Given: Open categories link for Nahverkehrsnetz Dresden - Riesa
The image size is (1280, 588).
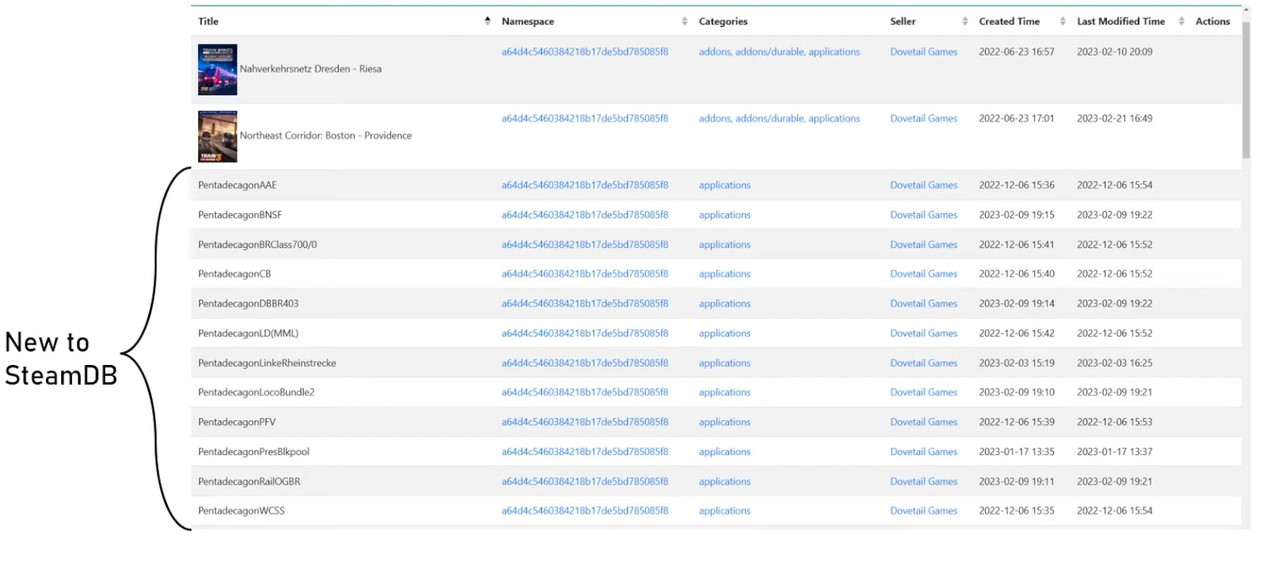Looking at the screenshot, I should (x=779, y=52).
